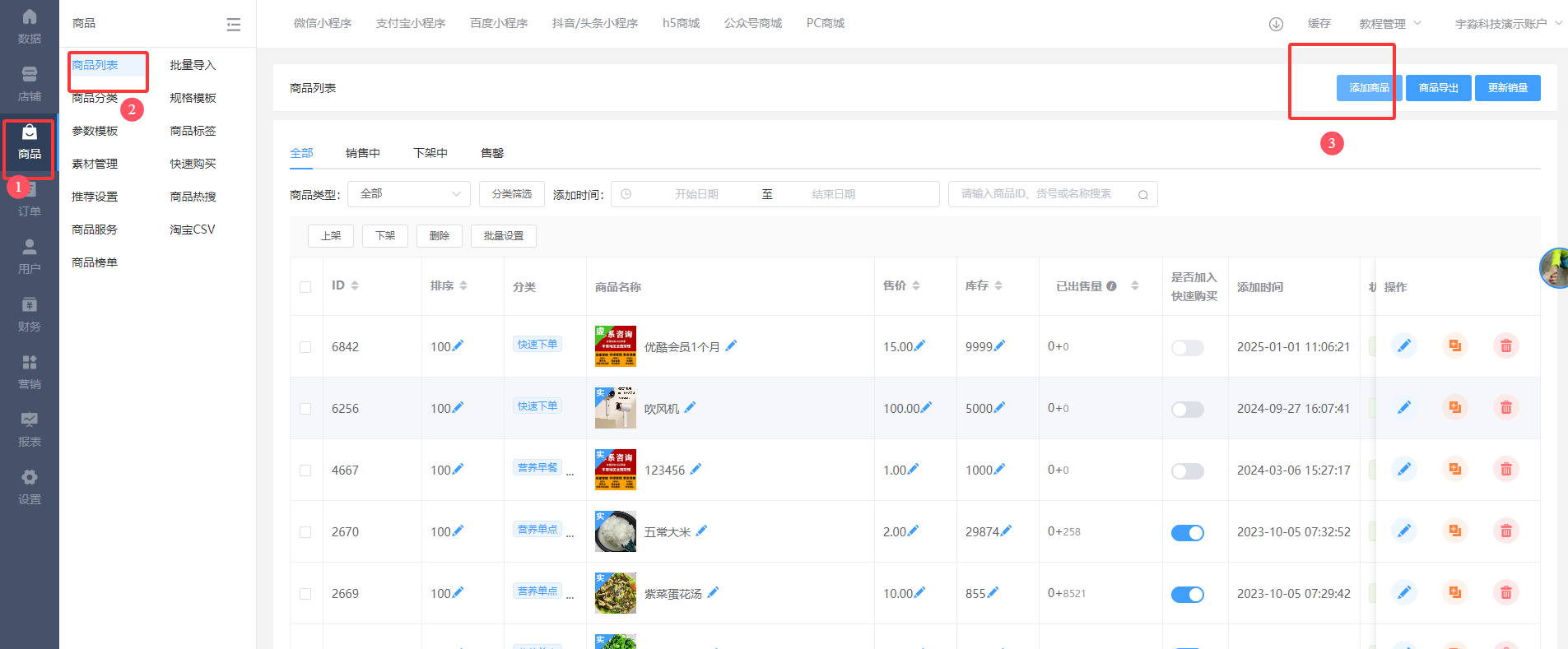Screen dimensions: 1568x649
Task: Open the 财务 finance section
Action: (29, 314)
